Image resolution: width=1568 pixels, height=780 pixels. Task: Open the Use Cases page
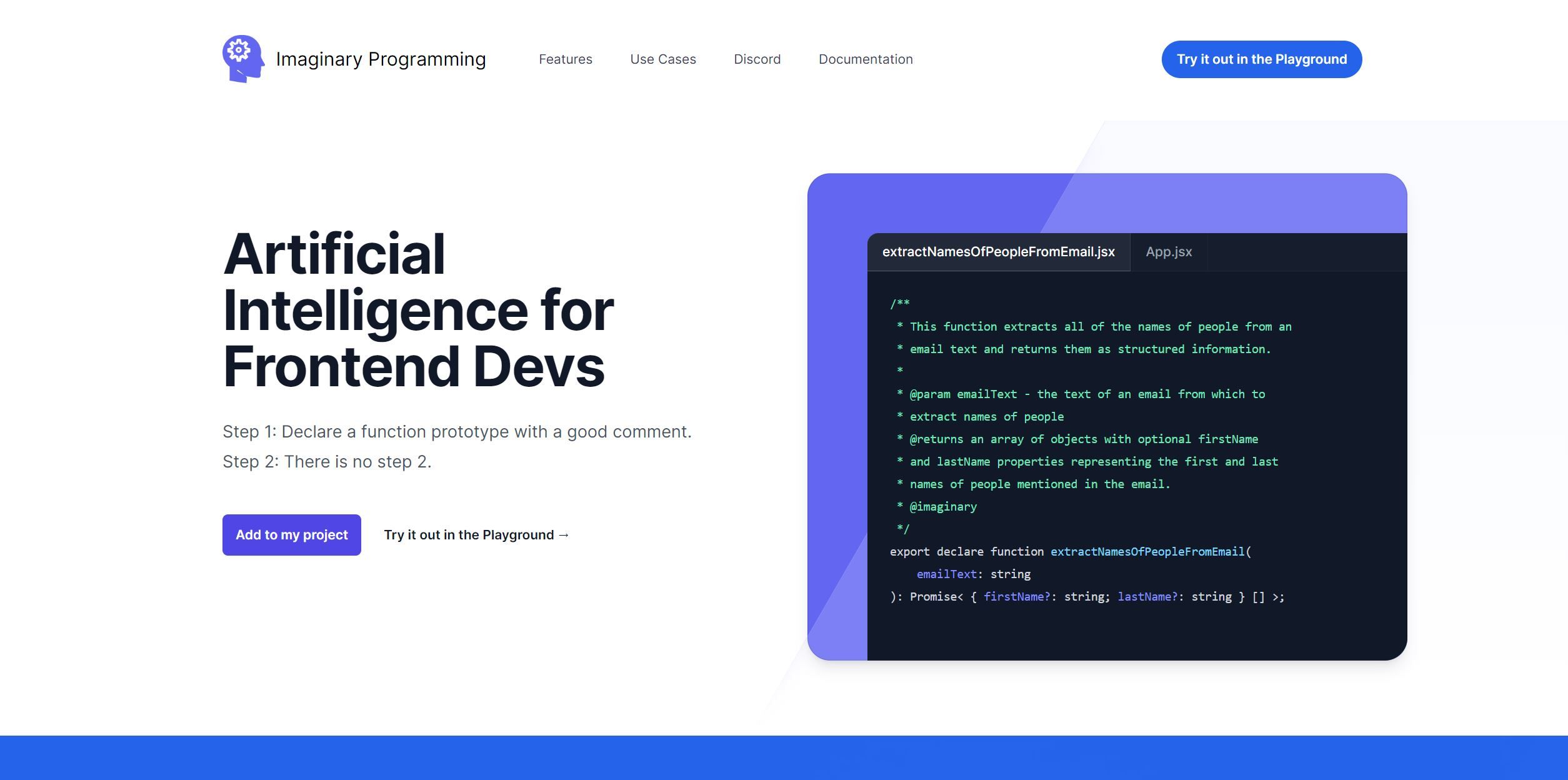[662, 59]
